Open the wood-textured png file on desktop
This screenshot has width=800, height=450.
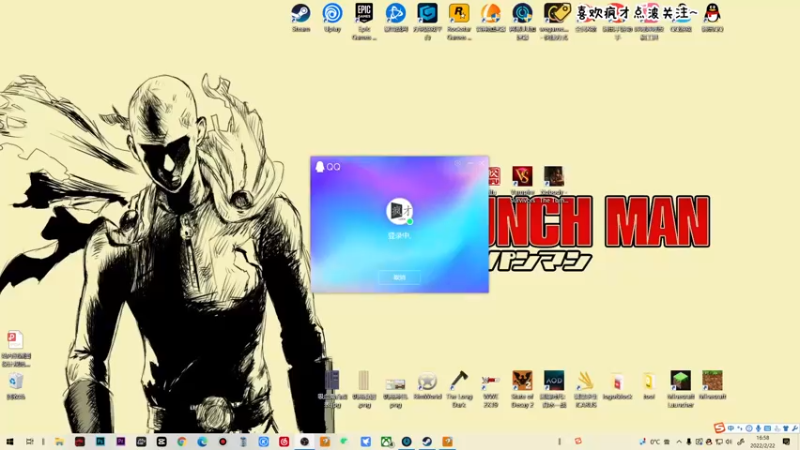[364, 389]
